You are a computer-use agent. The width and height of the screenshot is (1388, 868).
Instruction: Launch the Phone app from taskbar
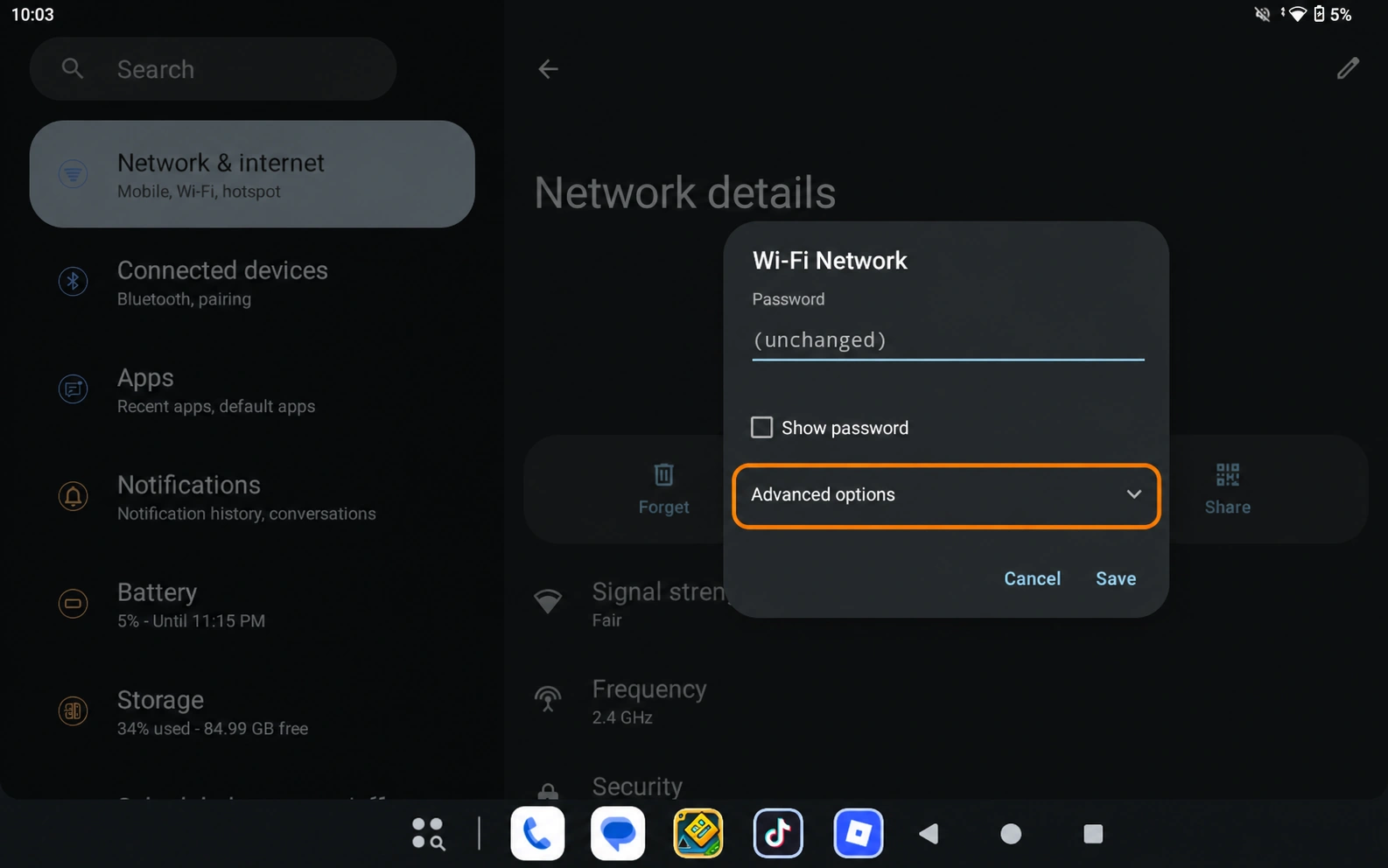(x=537, y=834)
